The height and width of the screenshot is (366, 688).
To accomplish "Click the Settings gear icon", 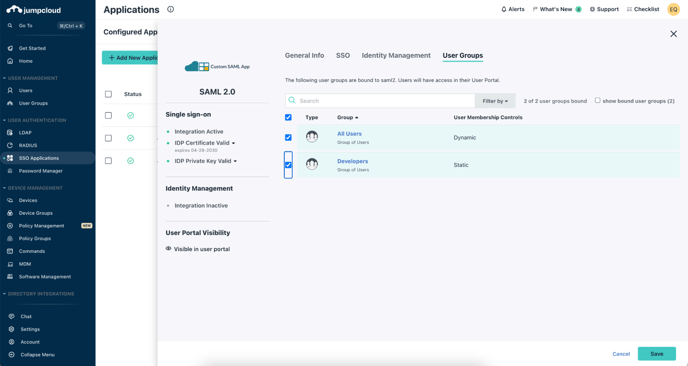I will (11, 329).
